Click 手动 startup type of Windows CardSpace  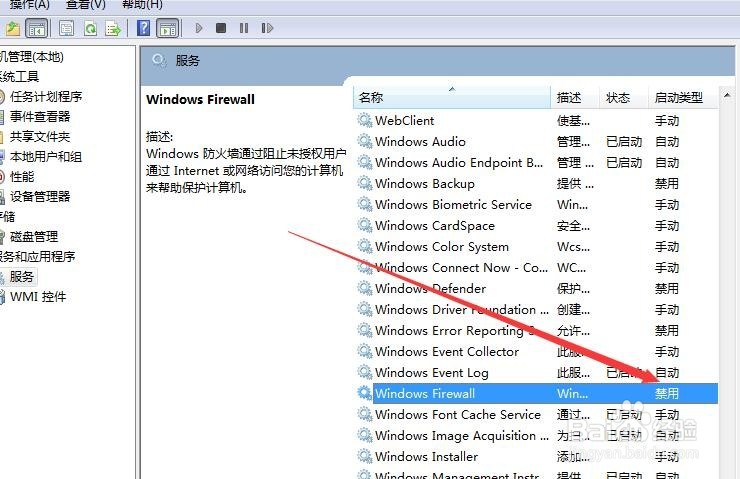pos(666,226)
